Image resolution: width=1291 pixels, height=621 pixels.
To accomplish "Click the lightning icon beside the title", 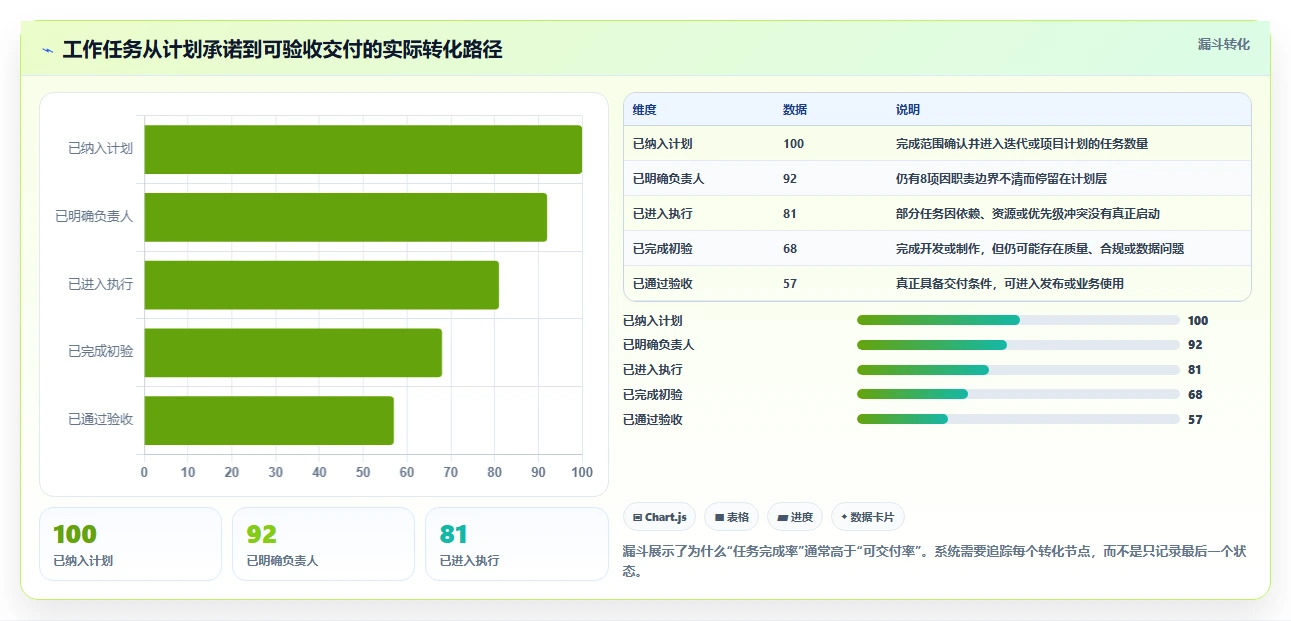I will (47, 50).
